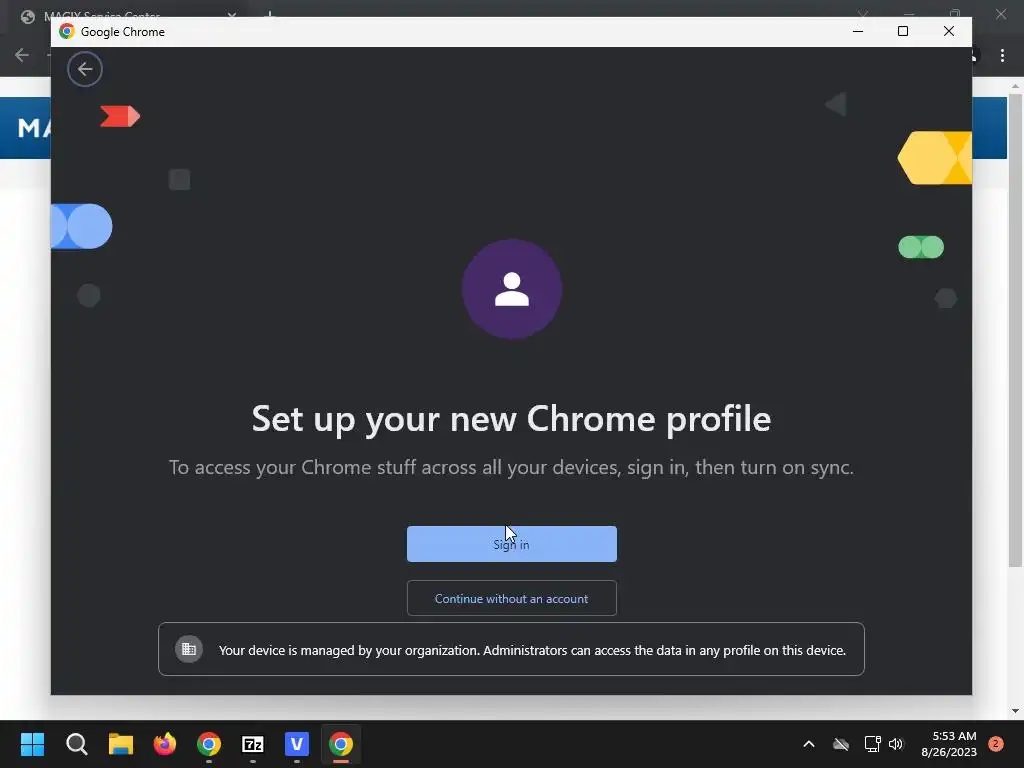Click back arrow in the background browser
The image size is (1024, 768).
[22, 56]
